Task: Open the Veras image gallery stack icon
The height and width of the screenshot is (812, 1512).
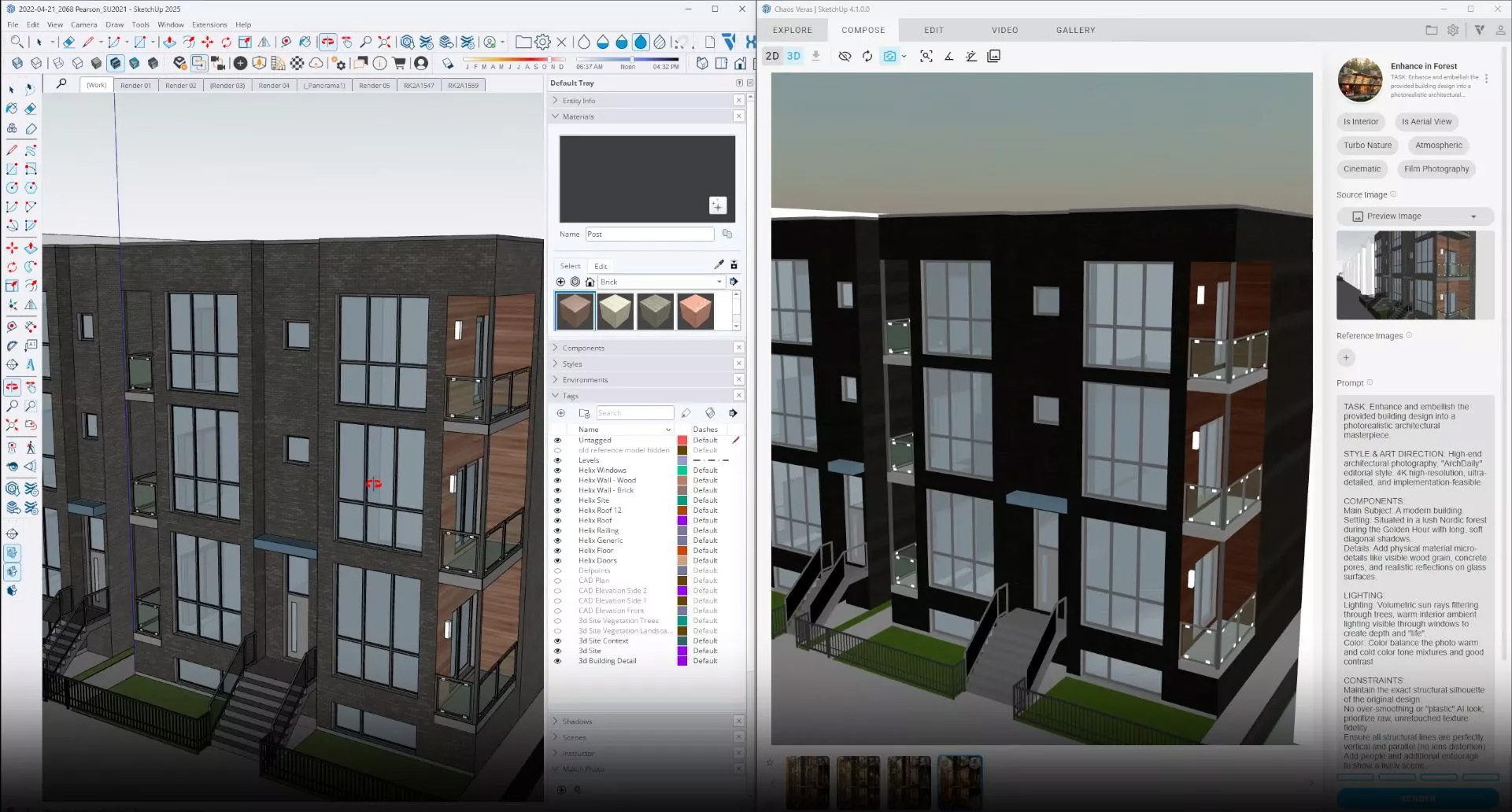Action: click(994, 57)
